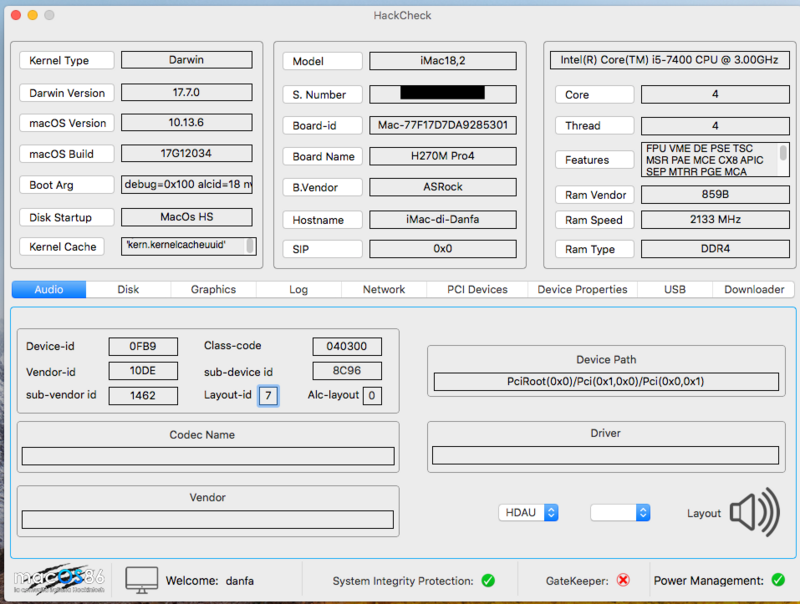Viewport: 800px width, 604px height.
Task: Click System Integrity Protection green checkmark
Action: pyautogui.click(x=488, y=580)
